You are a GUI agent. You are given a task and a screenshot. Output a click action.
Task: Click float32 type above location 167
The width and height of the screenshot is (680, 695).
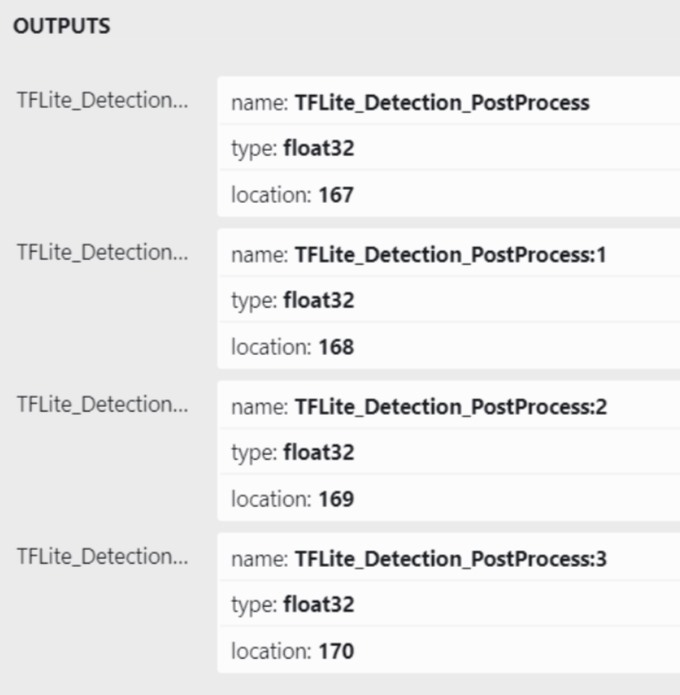pyautogui.click(x=318, y=149)
